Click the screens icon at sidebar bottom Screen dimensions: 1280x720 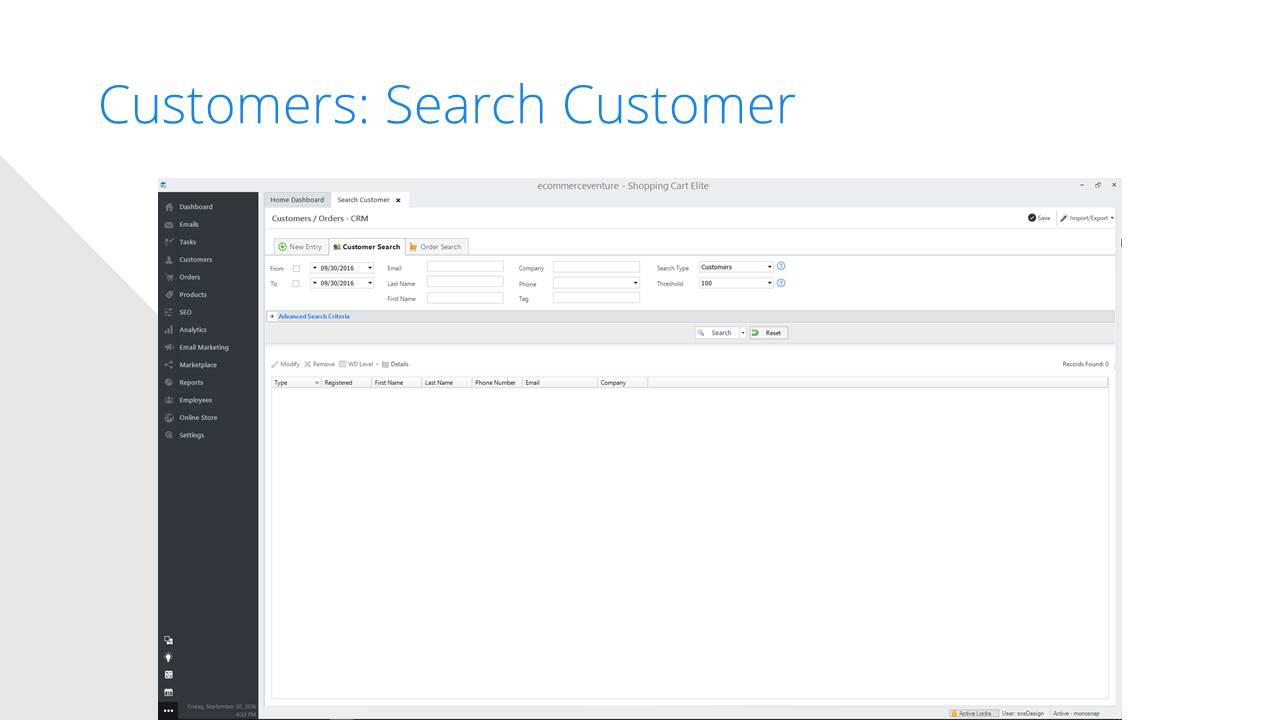(169, 640)
